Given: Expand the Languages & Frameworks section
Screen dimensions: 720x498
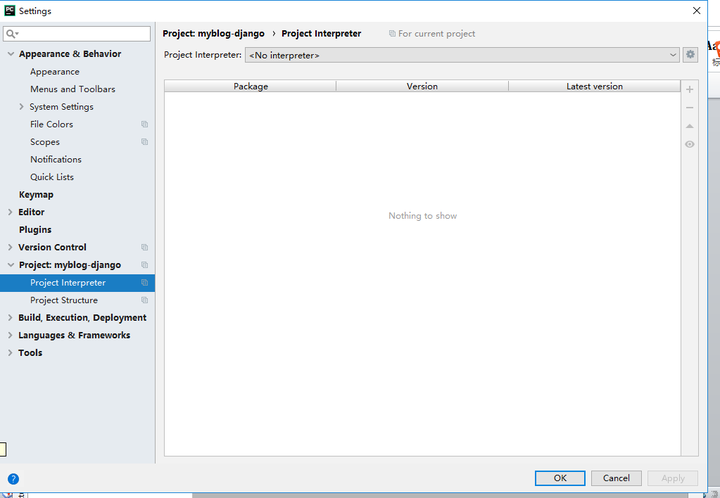Looking at the screenshot, I should (x=10, y=335).
